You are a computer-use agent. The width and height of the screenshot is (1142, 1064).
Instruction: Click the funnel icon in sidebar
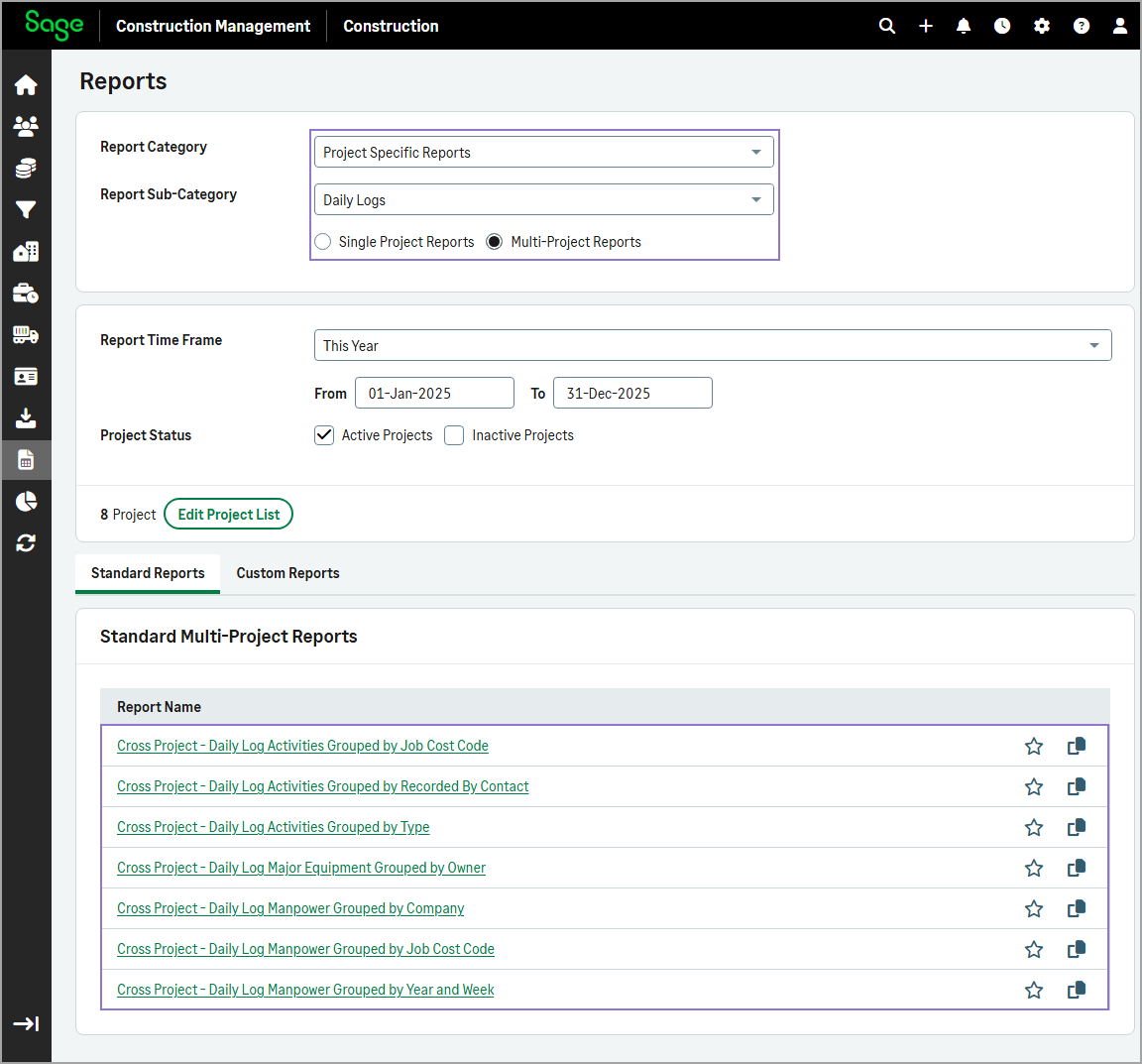tap(26, 210)
